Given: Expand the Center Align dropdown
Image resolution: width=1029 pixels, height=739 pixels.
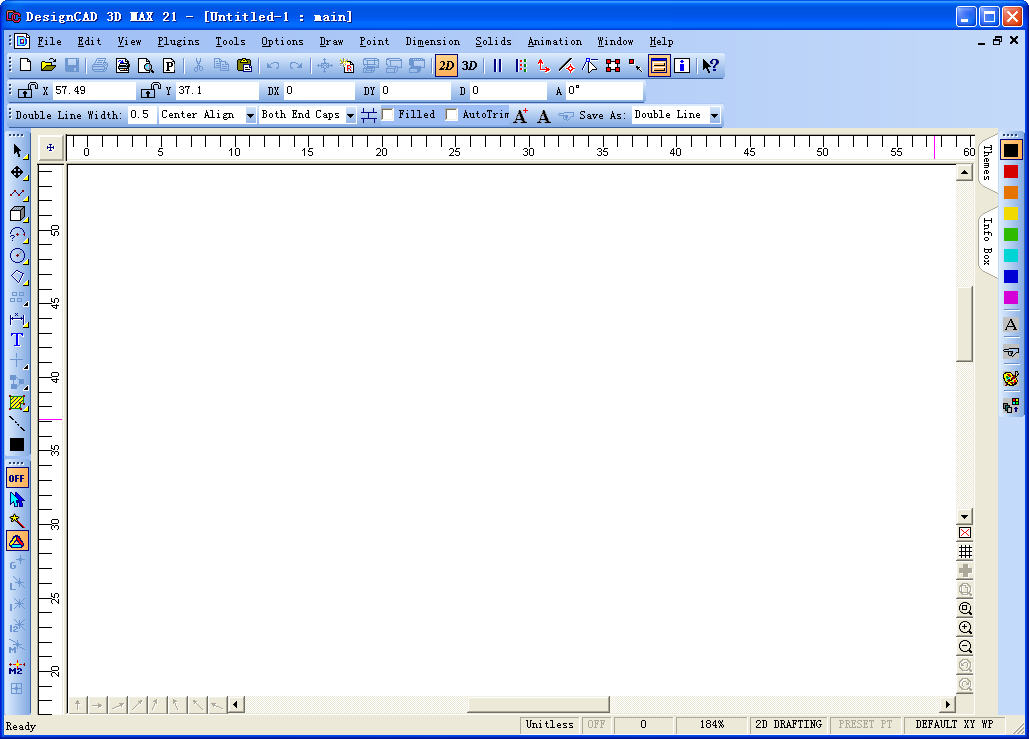Looking at the screenshot, I should 250,116.
